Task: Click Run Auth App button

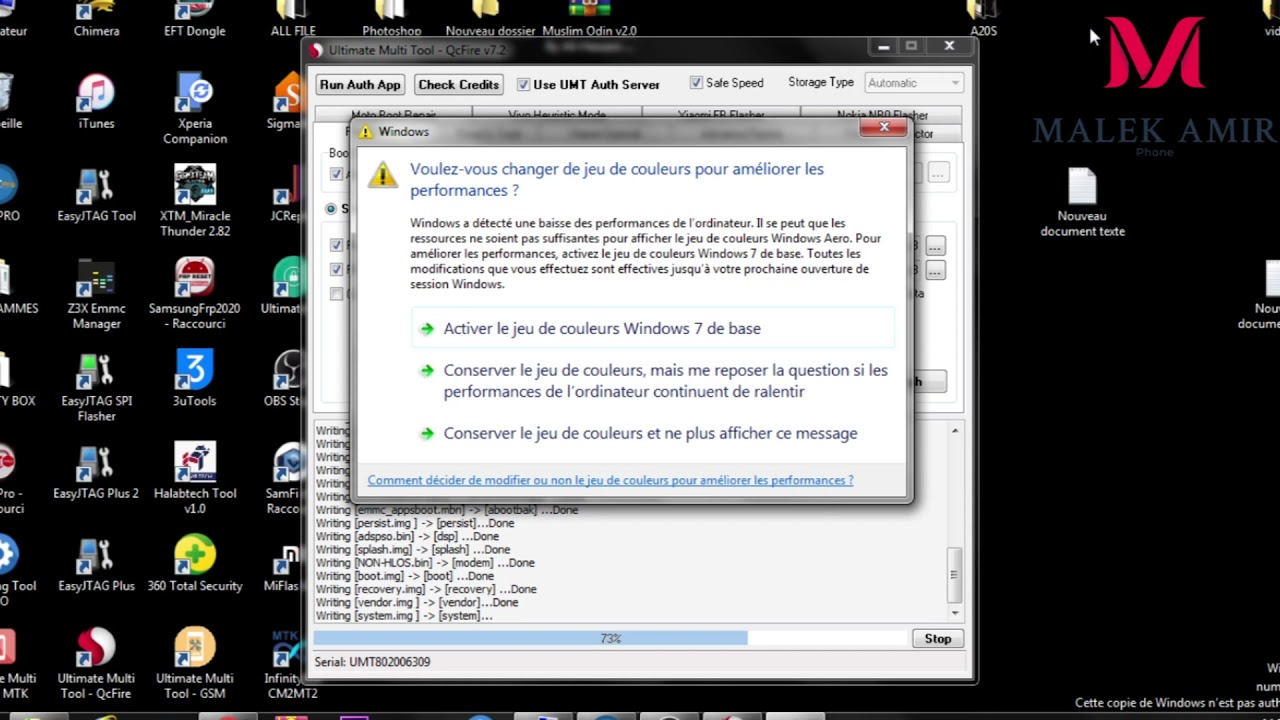Action: pos(360,85)
